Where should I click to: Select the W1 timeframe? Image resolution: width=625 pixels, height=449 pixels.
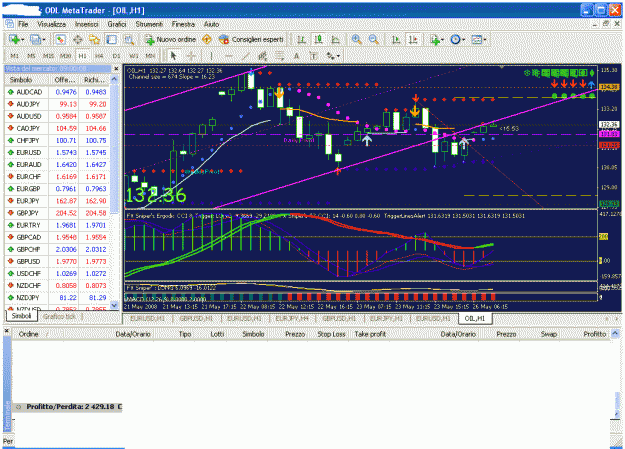click(134, 56)
